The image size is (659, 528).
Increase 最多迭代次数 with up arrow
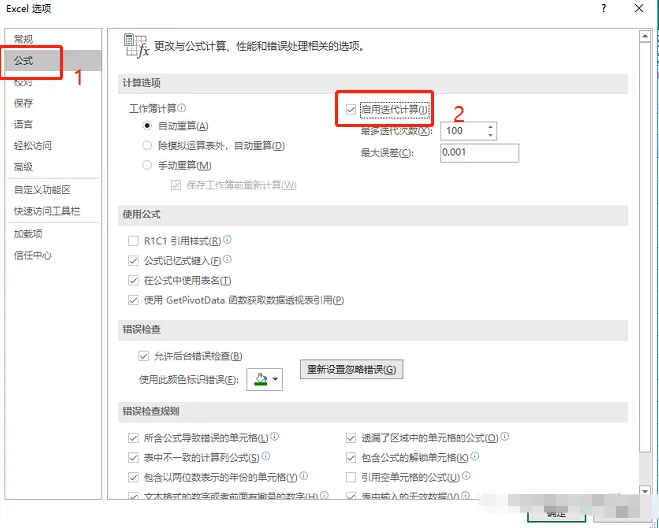pyautogui.click(x=490, y=127)
